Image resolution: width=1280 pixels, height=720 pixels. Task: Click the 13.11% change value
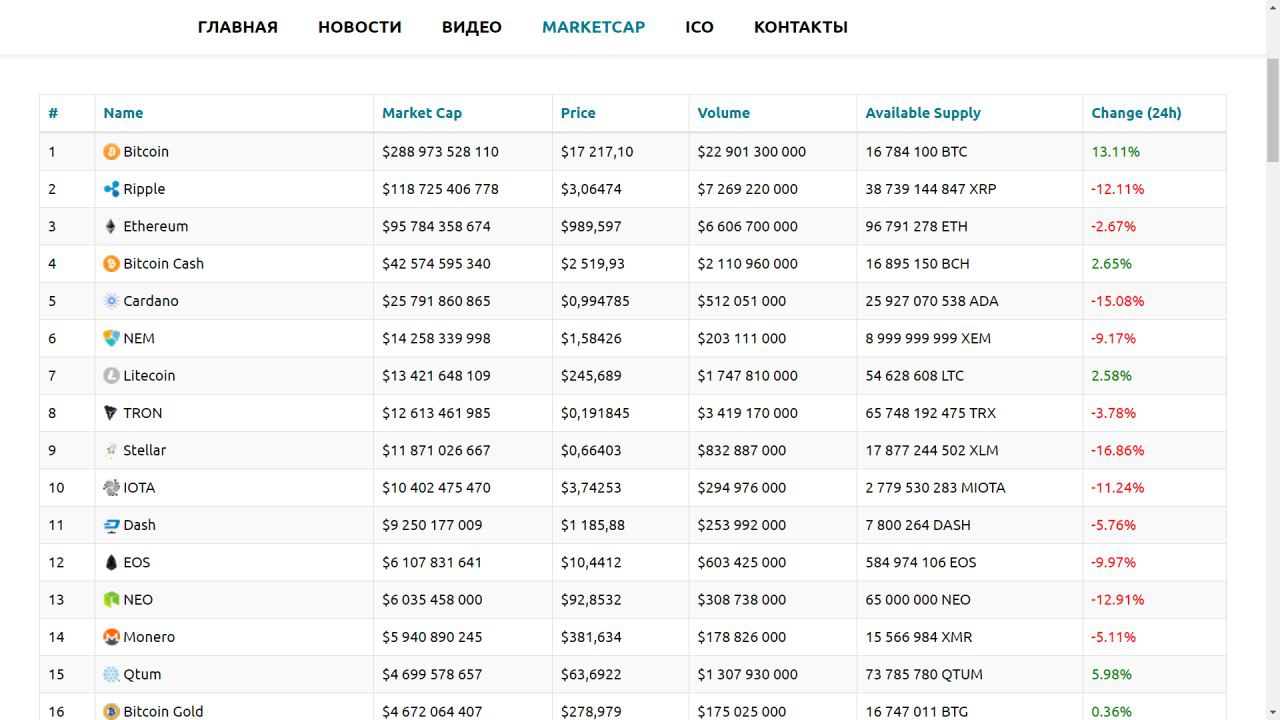tap(1115, 152)
